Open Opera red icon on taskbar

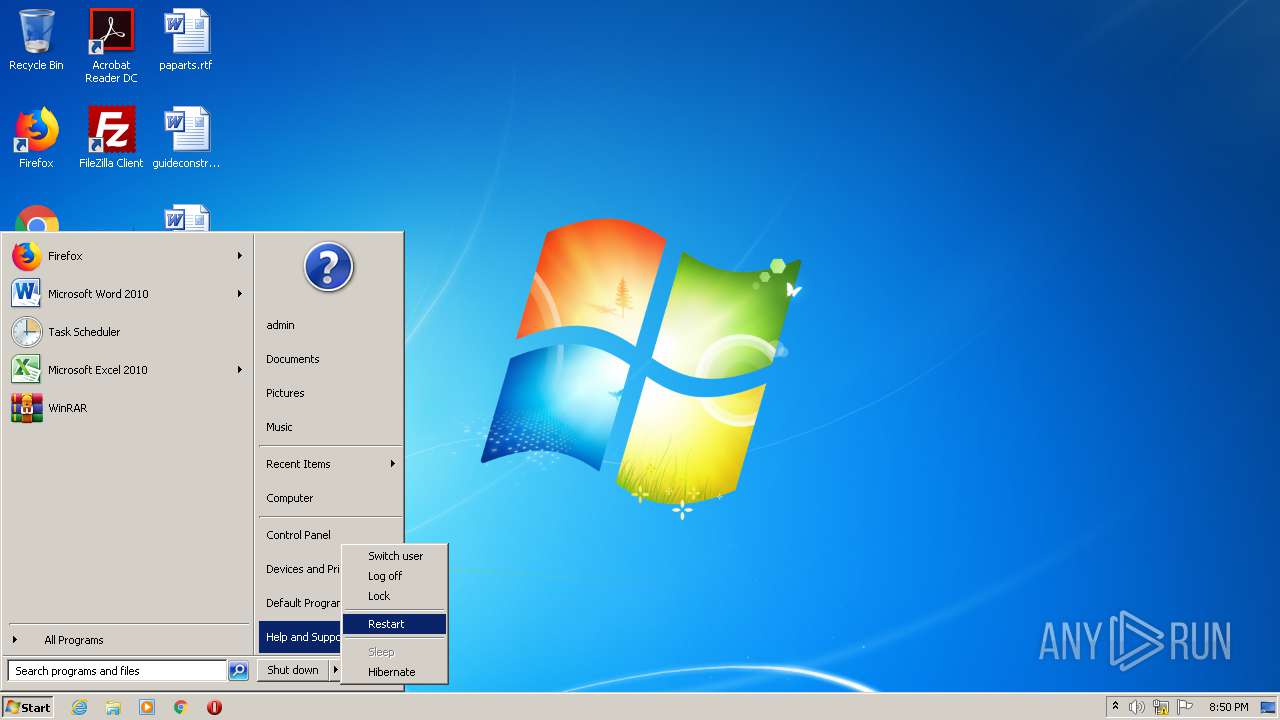214,707
